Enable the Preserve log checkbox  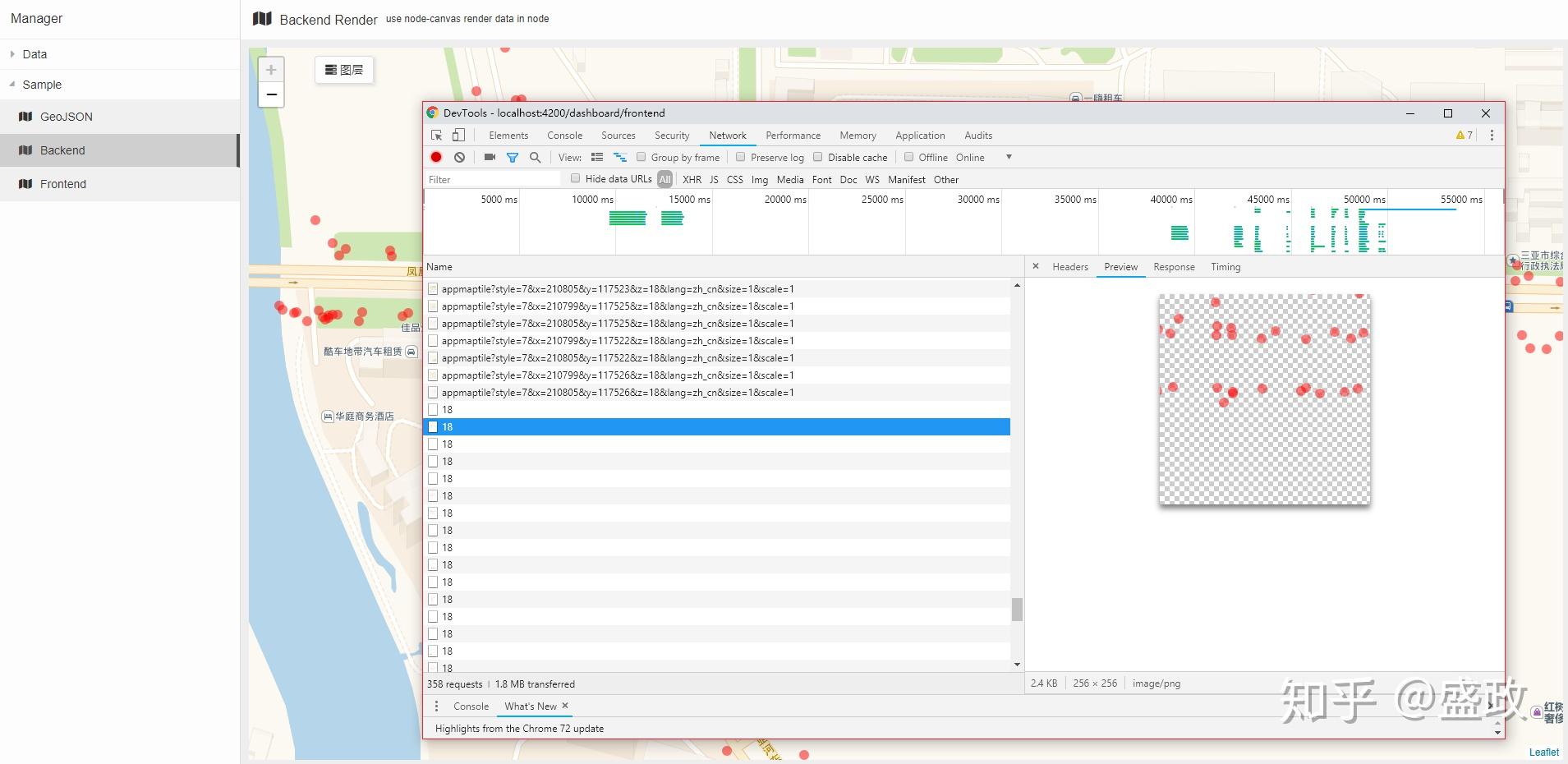coord(740,157)
